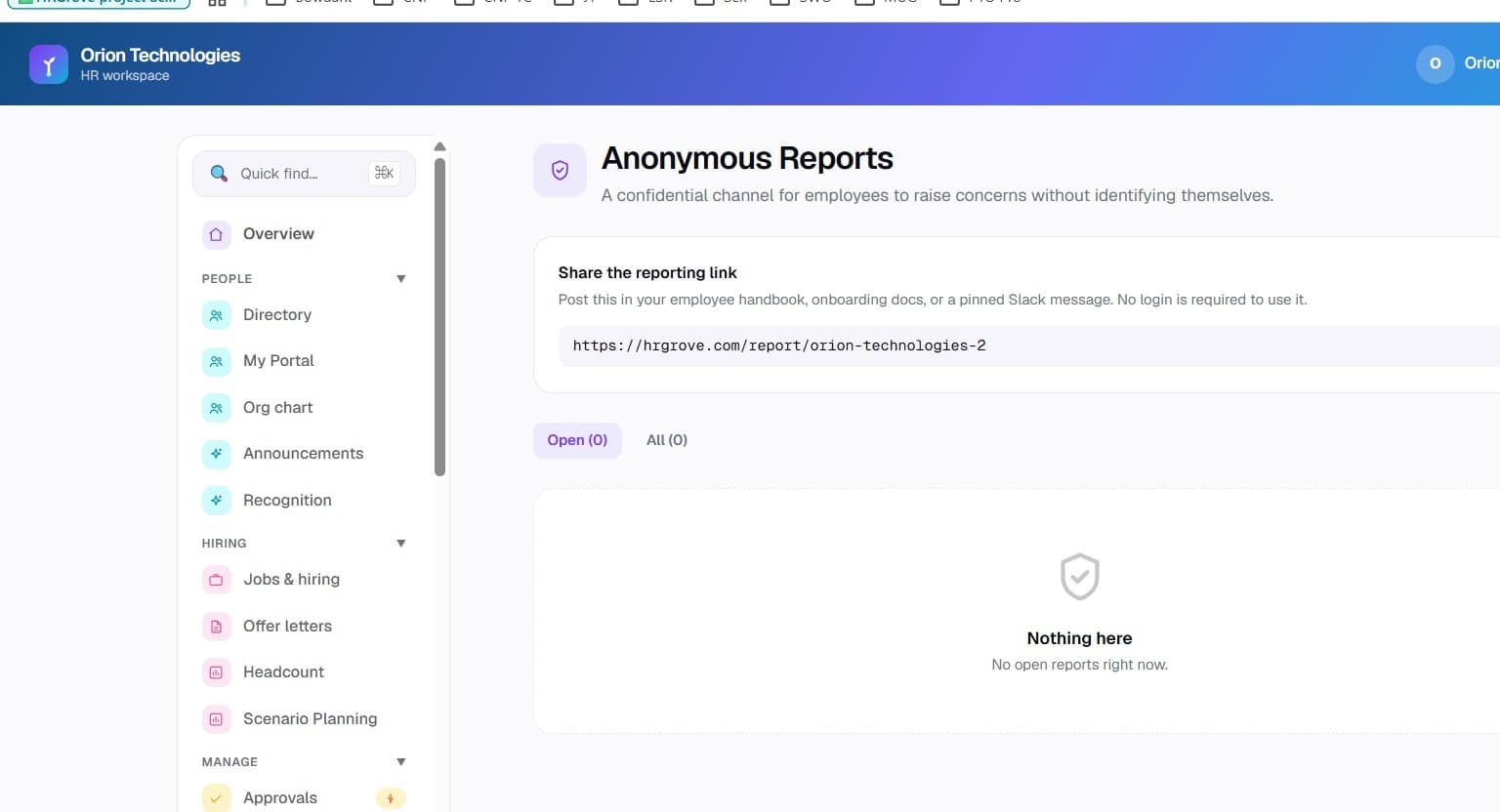The width and height of the screenshot is (1500, 812).
Task: Click the Approvals lightning badge
Action: tap(391, 798)
